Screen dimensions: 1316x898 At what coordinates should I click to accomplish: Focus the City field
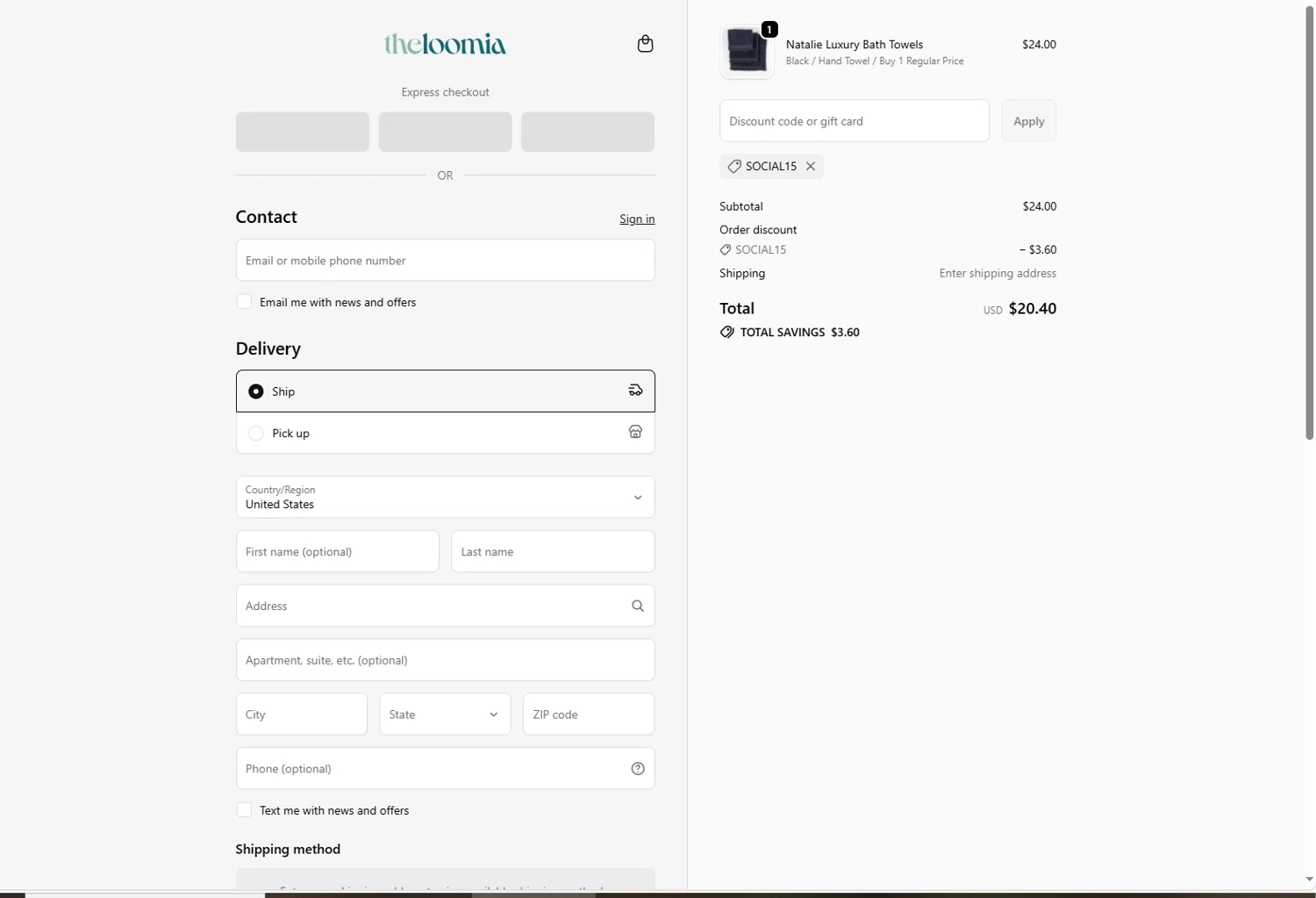pos(302,714)
